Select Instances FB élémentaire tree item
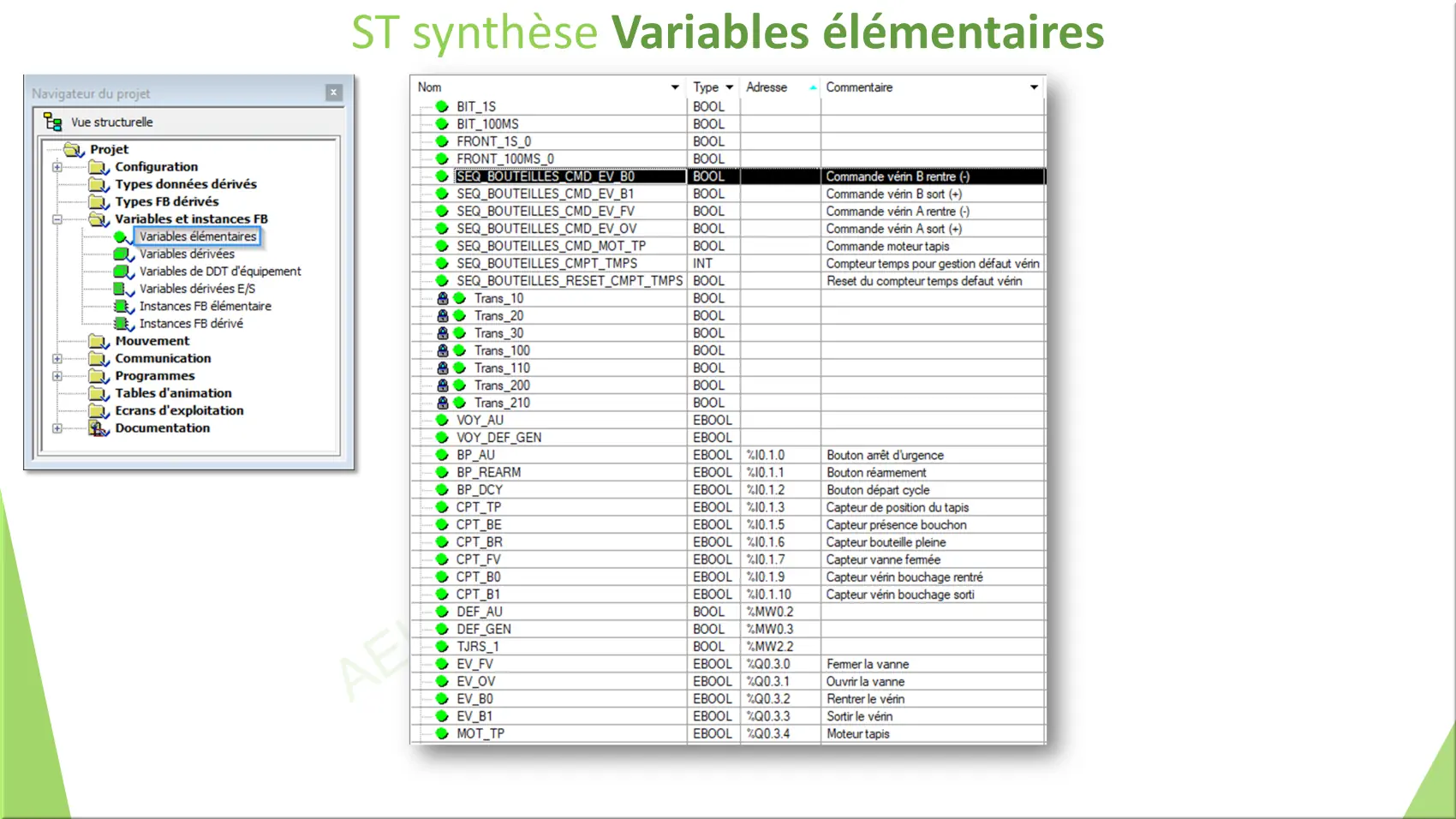1456x819 pixels. (x=206, y=307)
